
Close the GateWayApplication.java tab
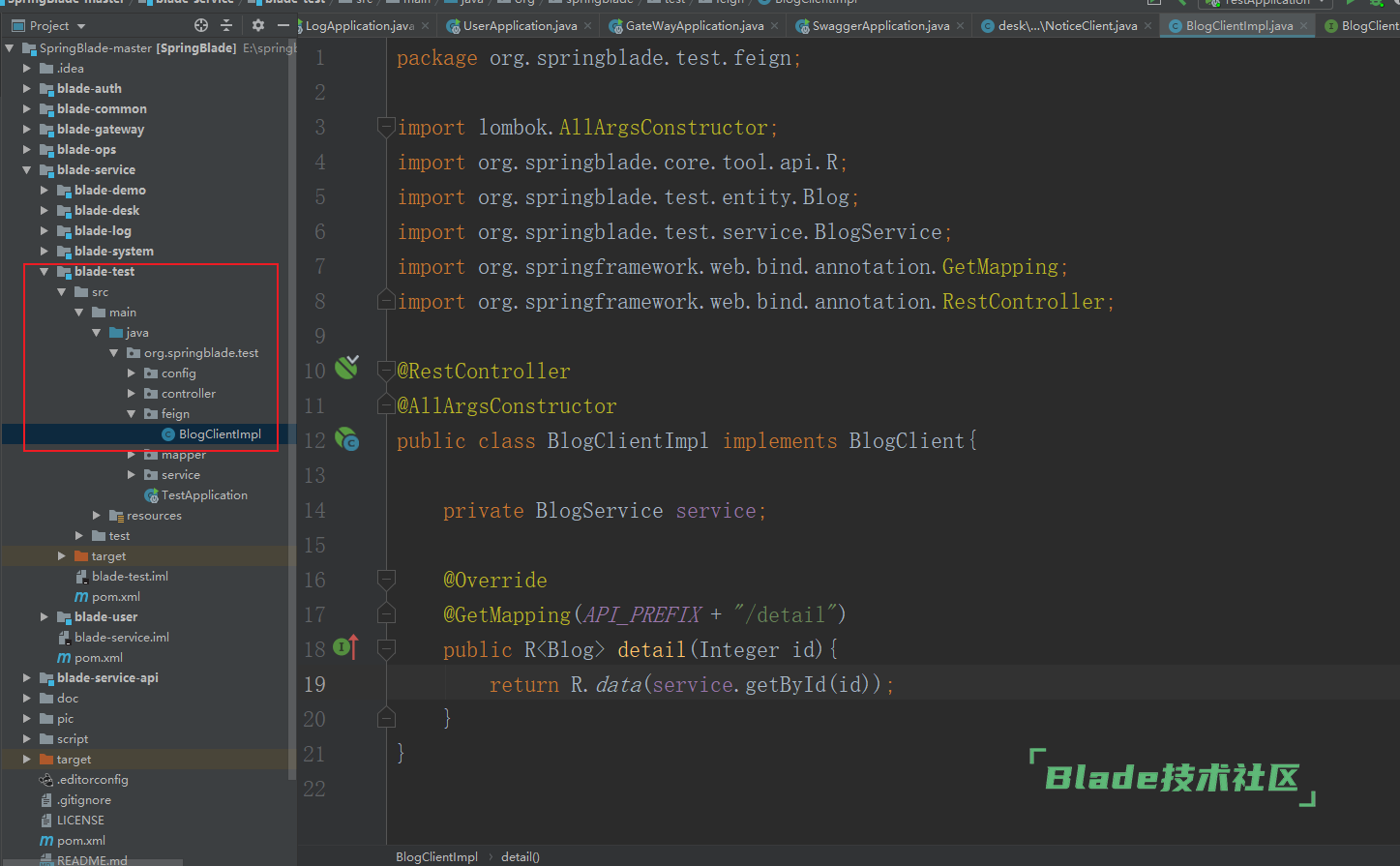(774, 26)
